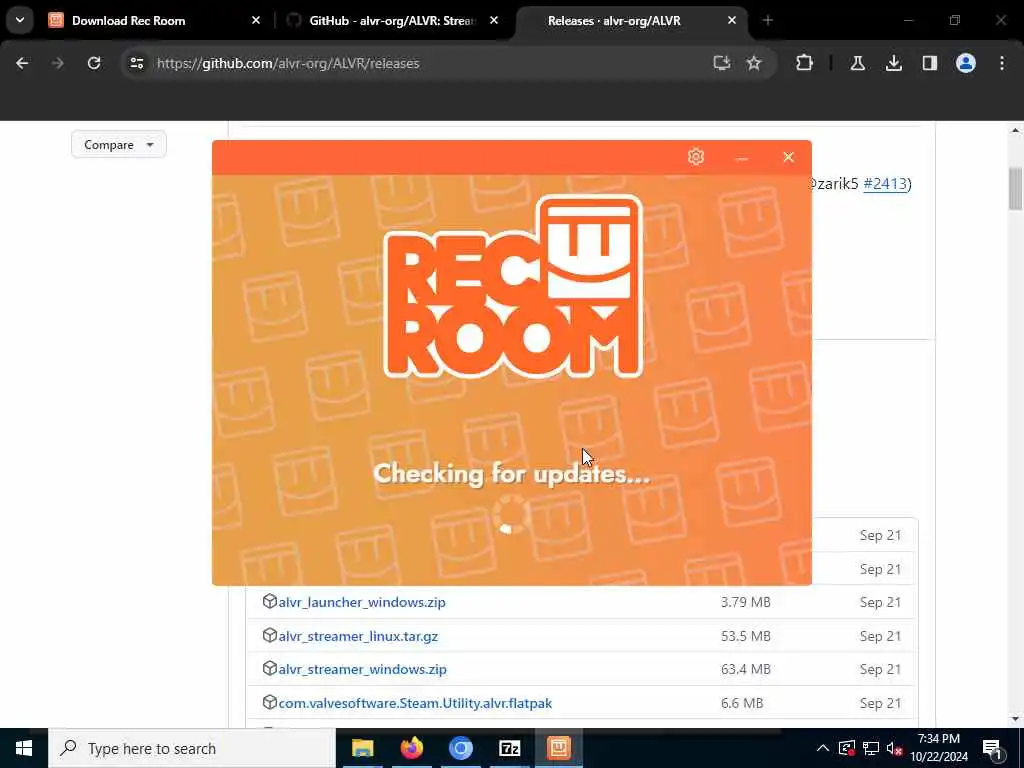Close the Rec Room launcher window
Screen dimensions: 1024x768
[x=788, y=157]
